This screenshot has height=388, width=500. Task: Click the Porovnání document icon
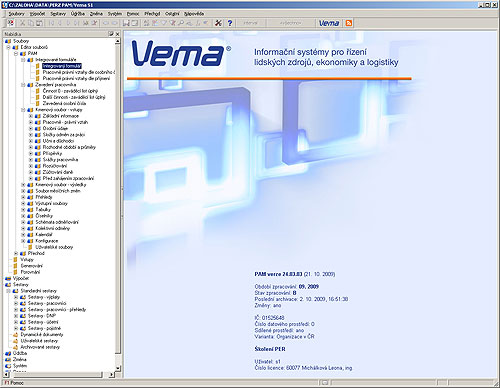[x=15, y=272]
